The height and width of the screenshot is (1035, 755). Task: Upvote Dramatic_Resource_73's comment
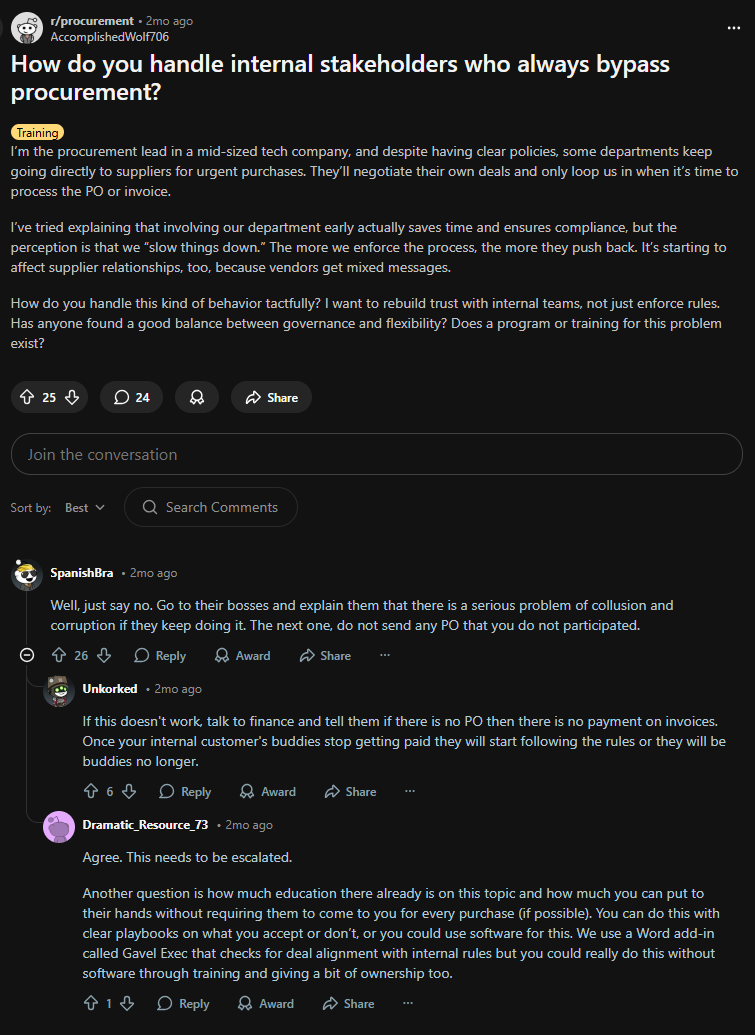[90, 1003]
